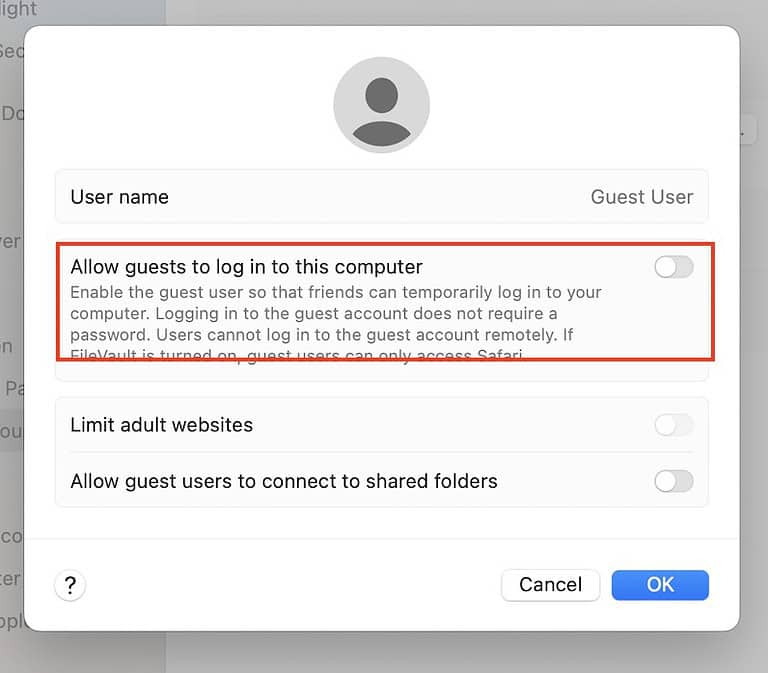Viewport: 768px width, 673px height.
Task: Click the User name label
Action: point(119,197)
